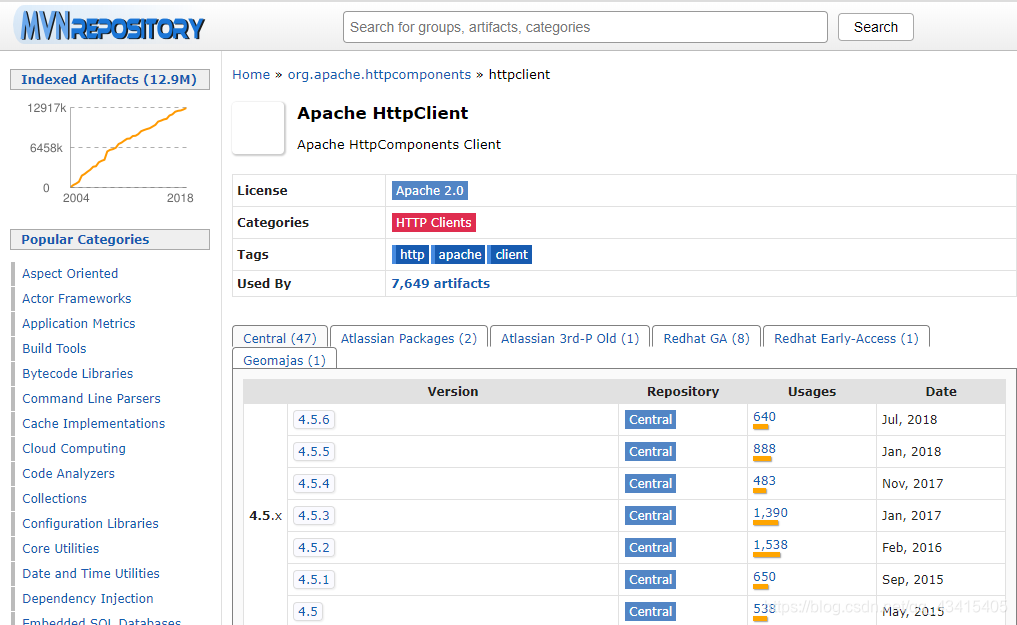1017x625 pixels.
Task: Click the MVNRepository logo
Action: 110,27
